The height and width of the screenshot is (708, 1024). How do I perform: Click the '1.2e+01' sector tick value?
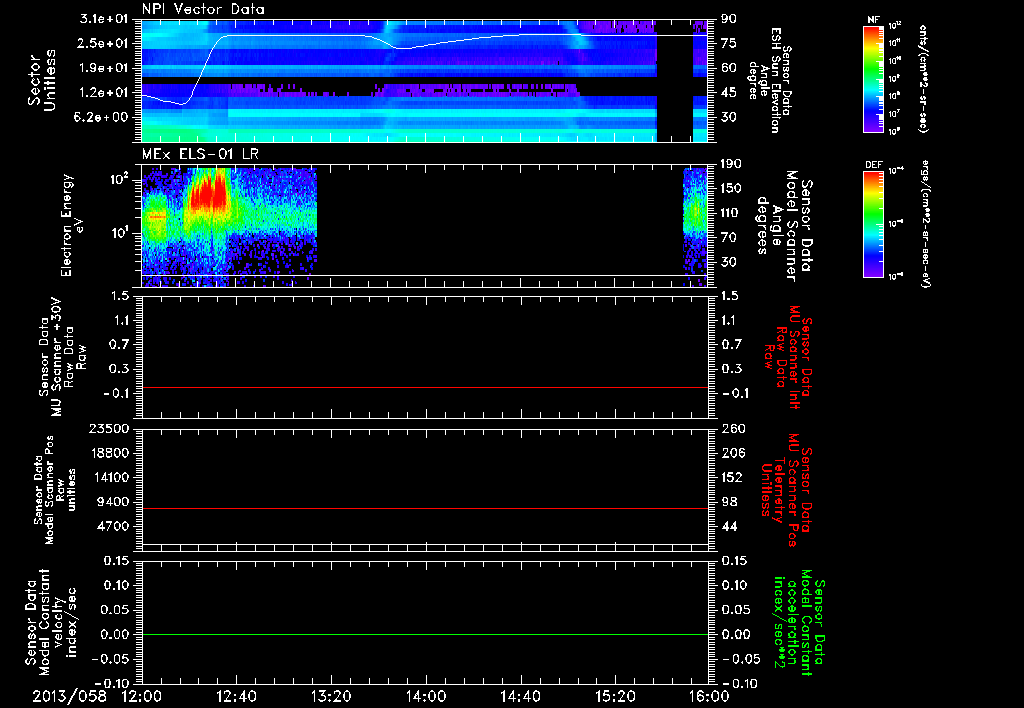coord(105,93)
